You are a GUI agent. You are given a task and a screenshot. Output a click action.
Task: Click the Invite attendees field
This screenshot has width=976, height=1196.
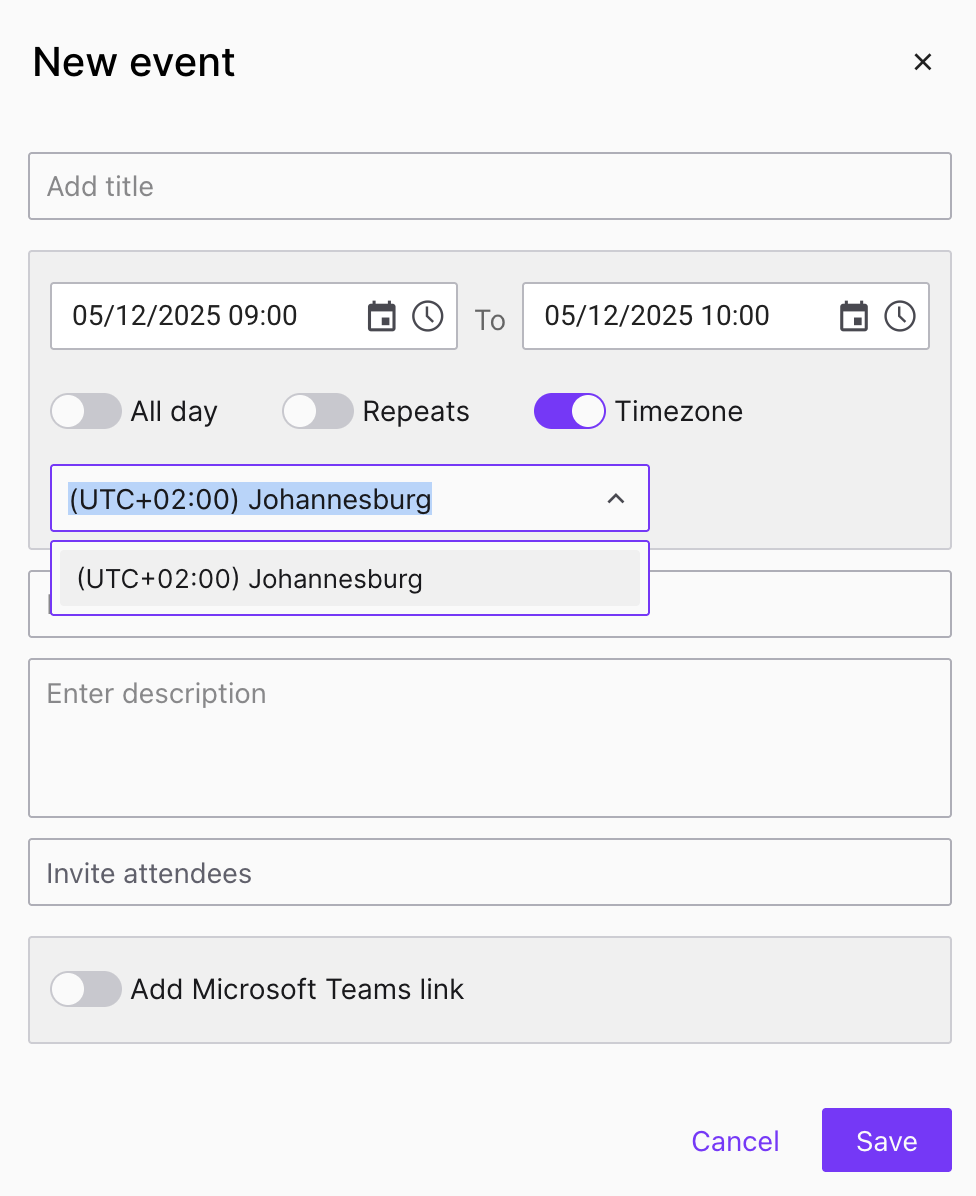(x=490, y=873)
